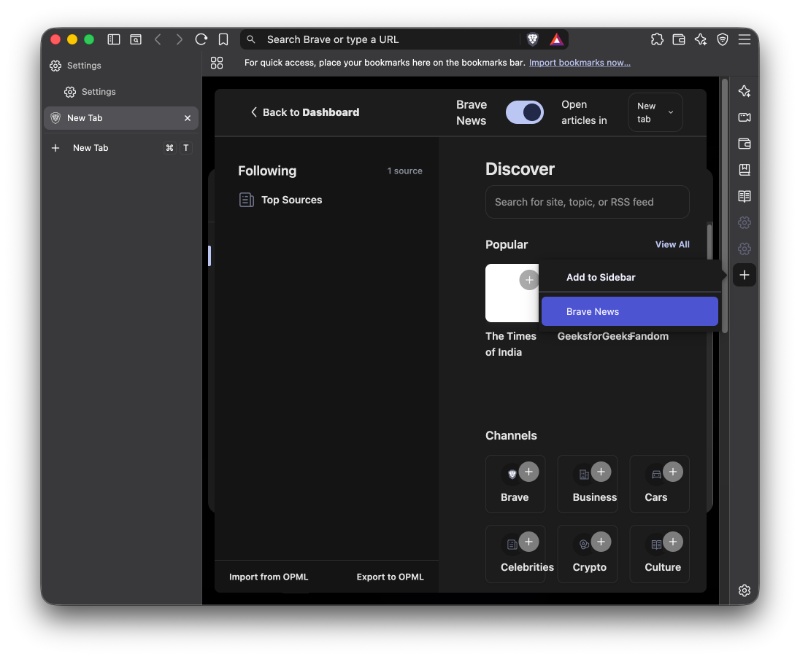Follow the Celebrities channel plus icon
The height and width of the screenshot is (659, 800).
click(529, 542)
